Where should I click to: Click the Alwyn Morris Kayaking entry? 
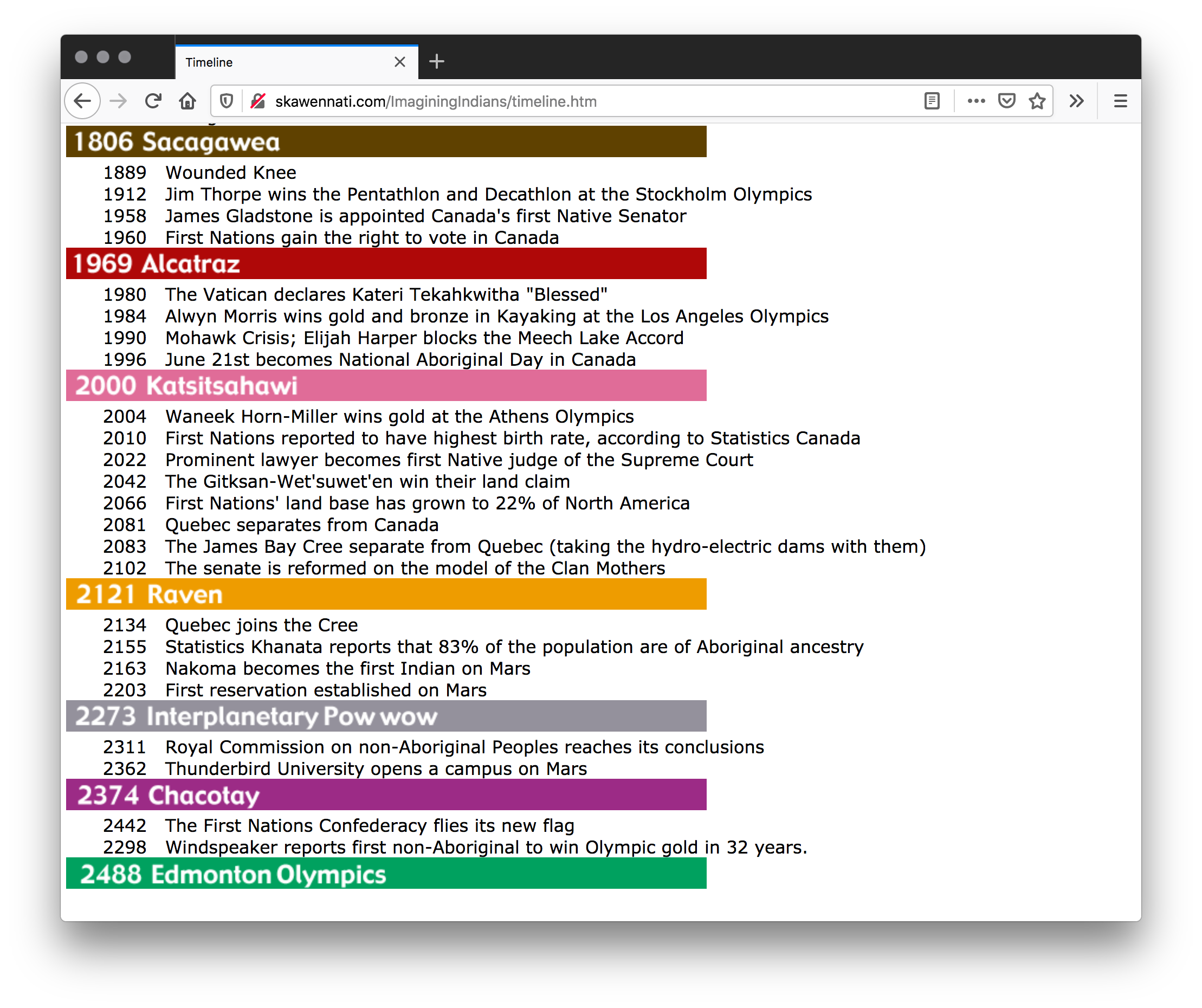(497, 316)
